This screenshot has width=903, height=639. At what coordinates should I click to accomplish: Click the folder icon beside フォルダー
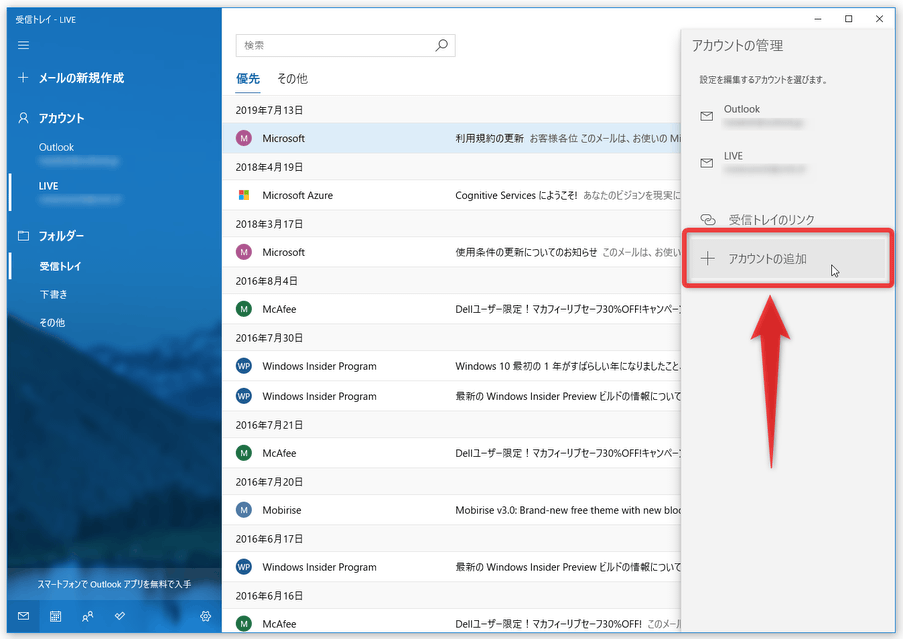(x=23, y=235)
